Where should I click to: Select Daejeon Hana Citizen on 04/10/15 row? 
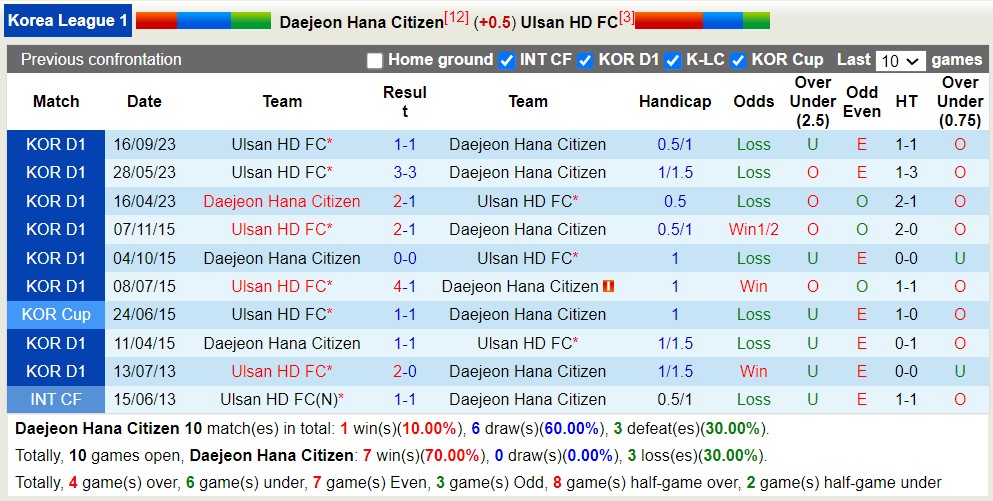[x=282, y=258]
